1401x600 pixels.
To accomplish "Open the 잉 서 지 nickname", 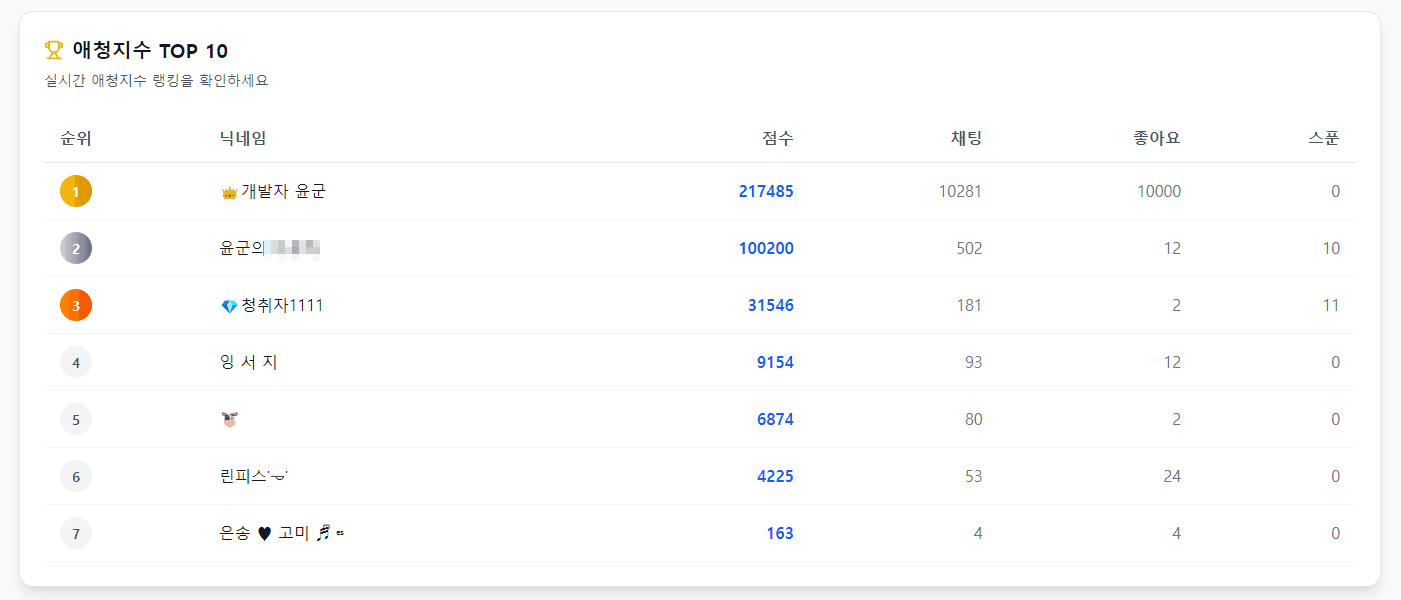I will point(248,362).
